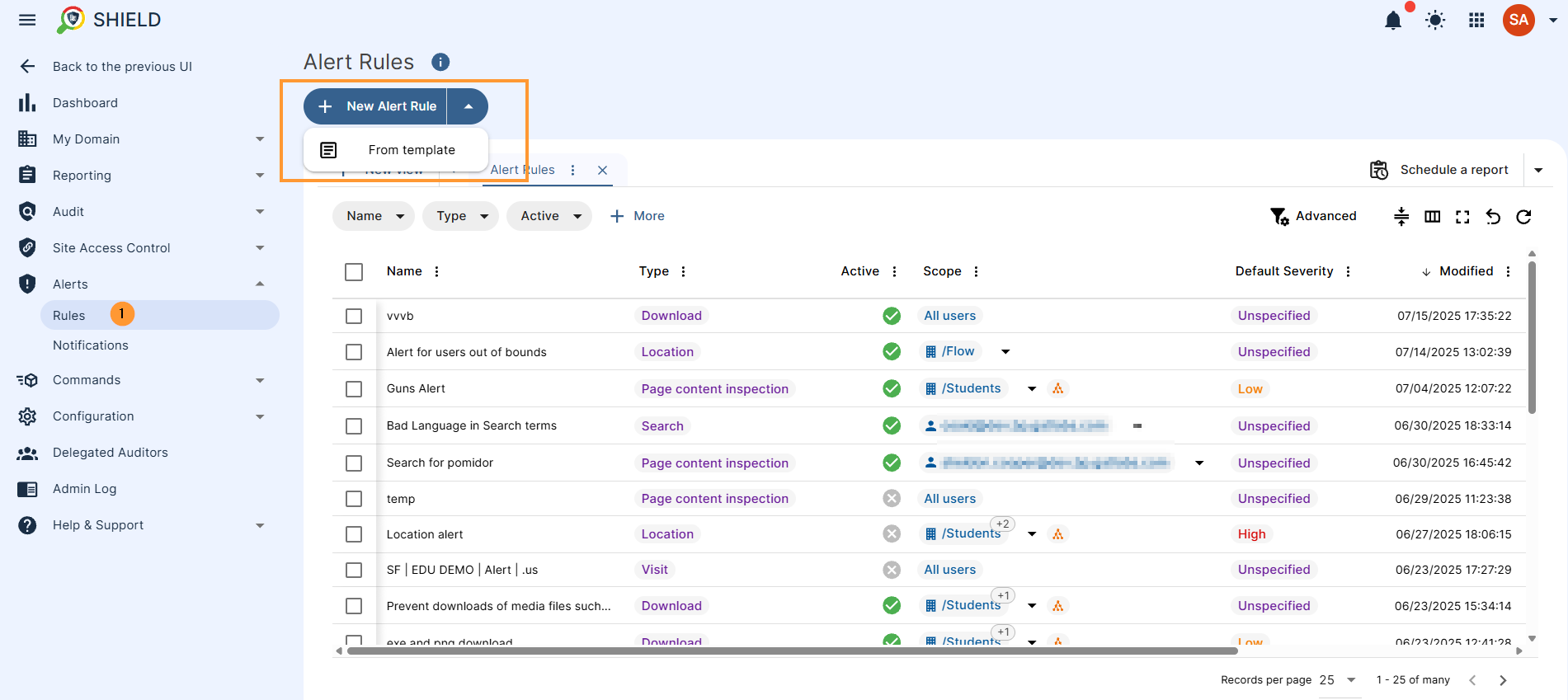Click the horizontal table scrollbar
The image size is (1568, 700).
pyautogui.click(x=792, y=651)
